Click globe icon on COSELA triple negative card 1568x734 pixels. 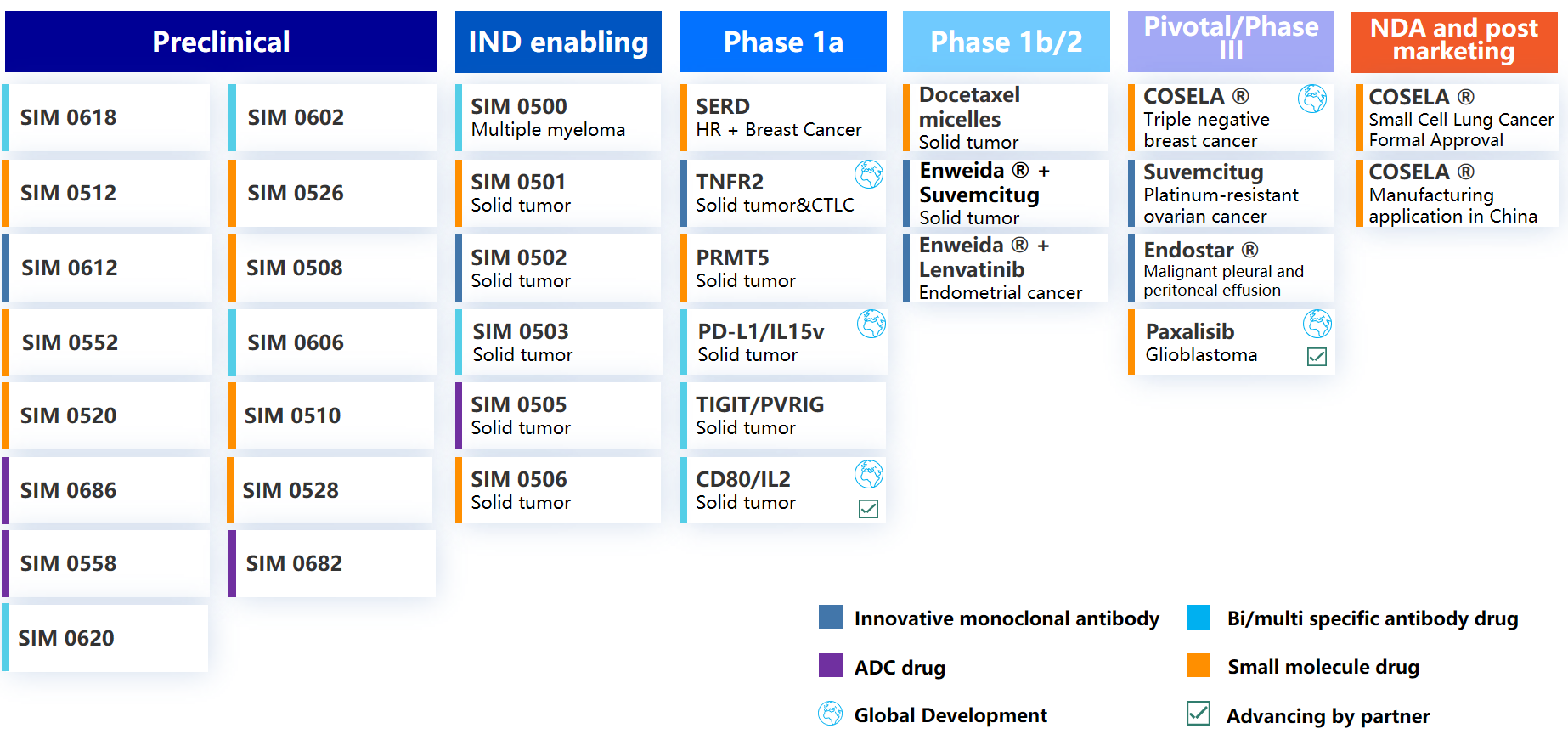[1312, 99]
